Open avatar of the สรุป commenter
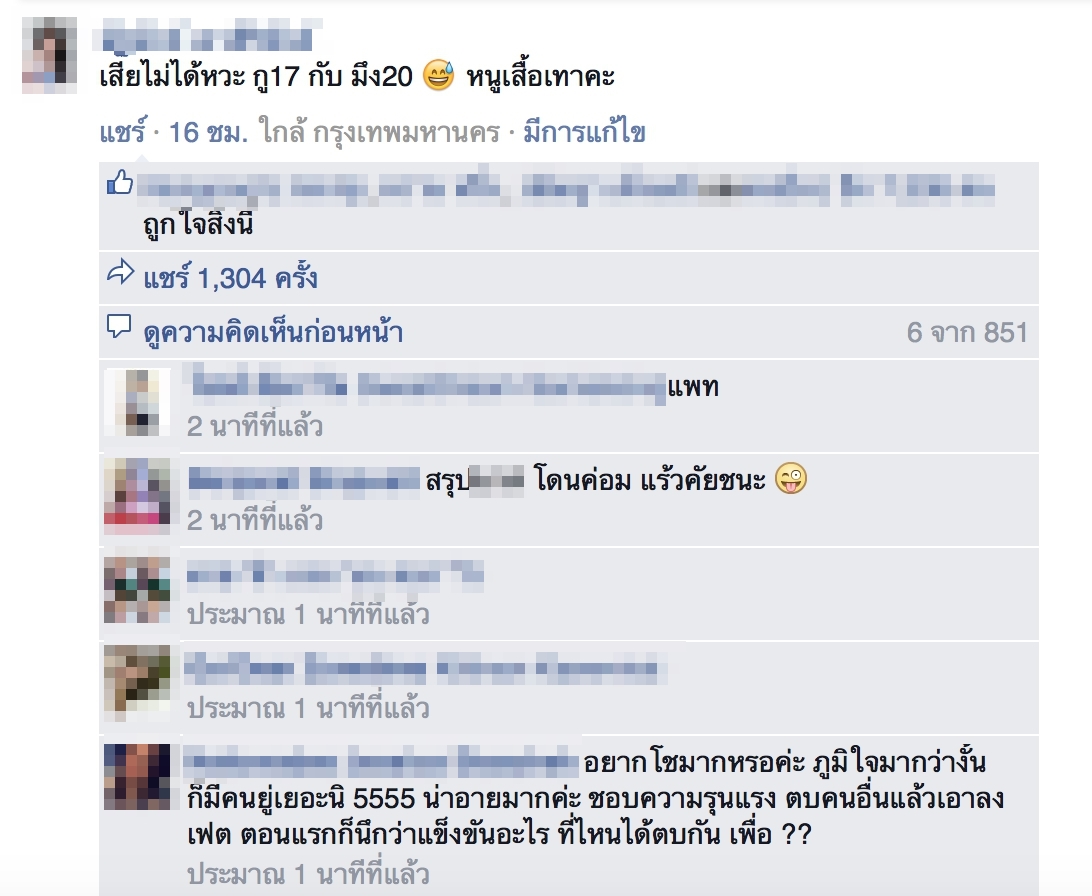Image resolution: width=1092 pixels, height=896 pixels. (x=137, y=496)
